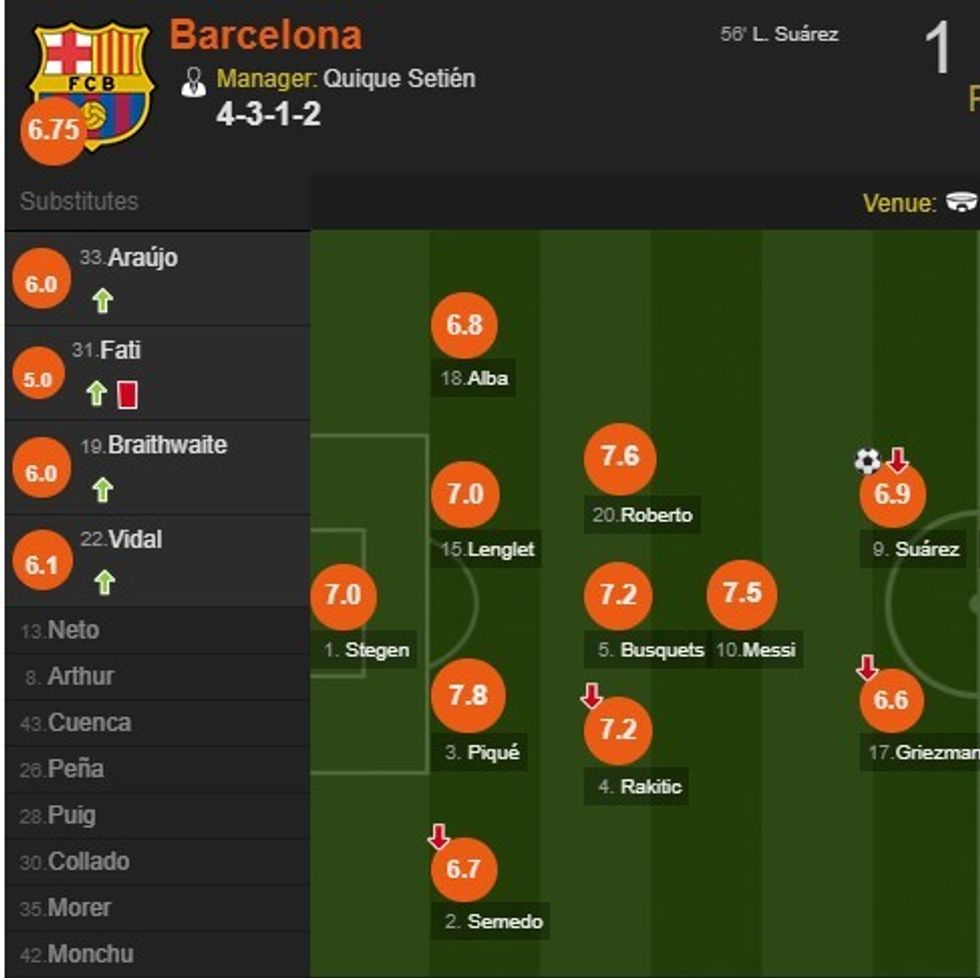The height and width of the screenshot is (978, 980).
Task: Click the manager person icon
Action: (x=193, y=82)
